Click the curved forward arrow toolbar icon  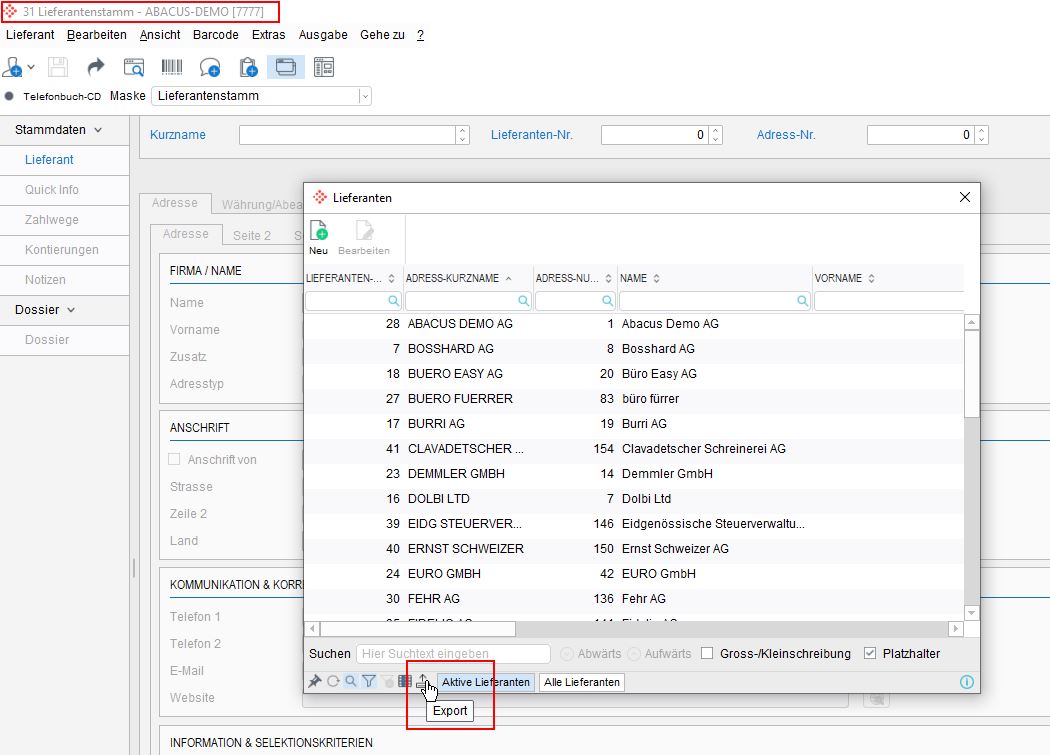pyautogui.click(x=96, y=67)
